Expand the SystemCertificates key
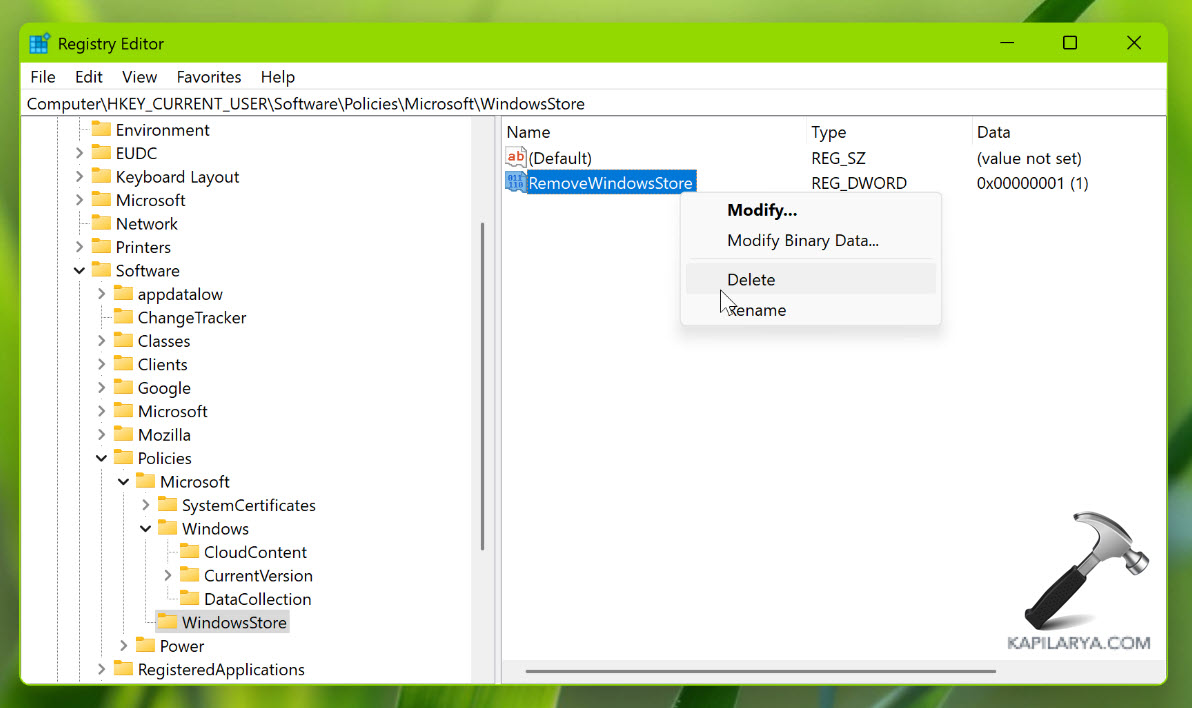Viewport: 1192px width, 708px height. [146, 505]
